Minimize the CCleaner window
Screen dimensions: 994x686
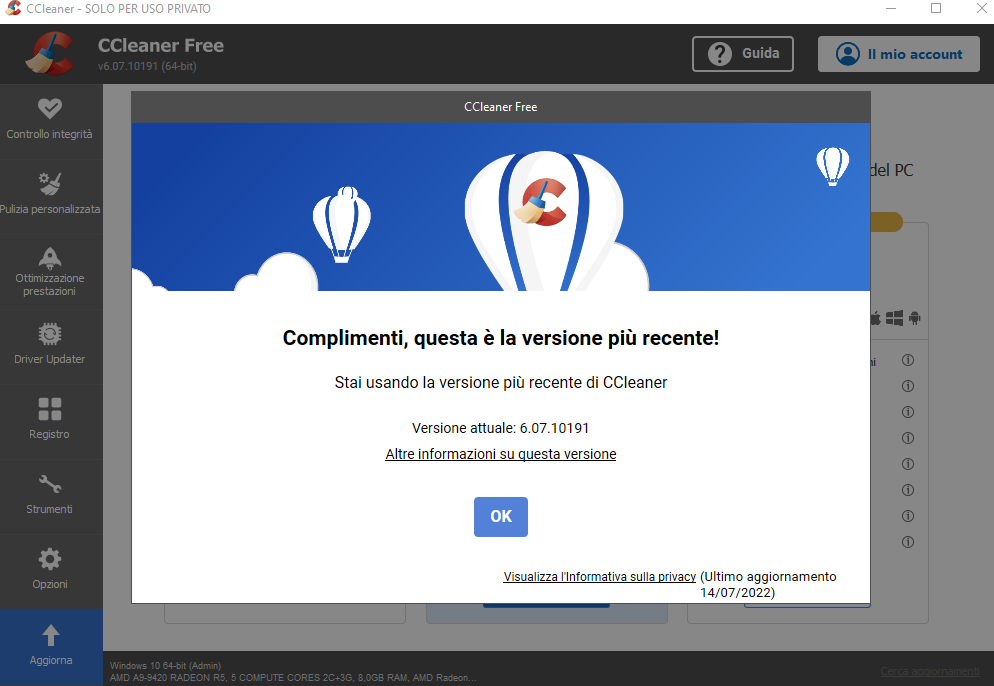pyautogui.click(x=891, y=8)
